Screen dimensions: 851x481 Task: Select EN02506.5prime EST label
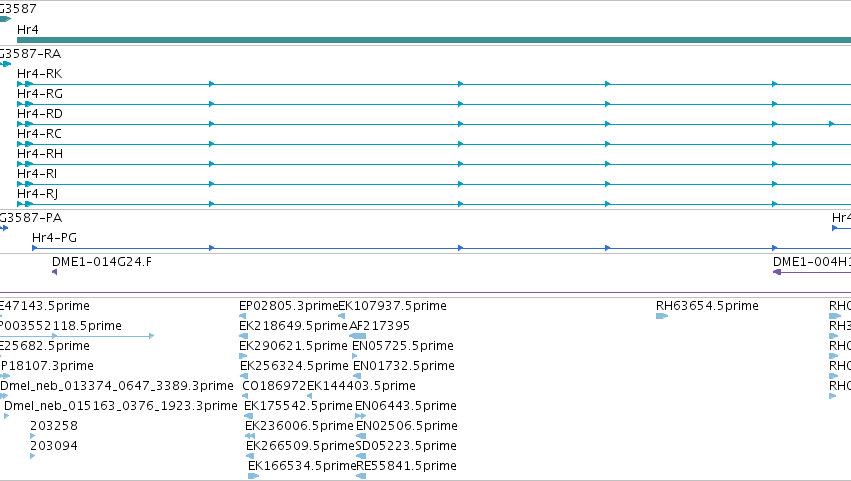[x=407, y=427]
